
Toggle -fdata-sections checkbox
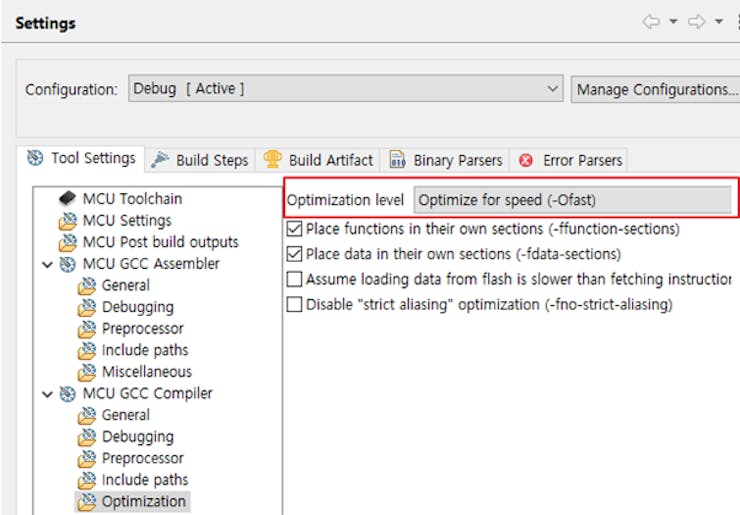point(294,254)
